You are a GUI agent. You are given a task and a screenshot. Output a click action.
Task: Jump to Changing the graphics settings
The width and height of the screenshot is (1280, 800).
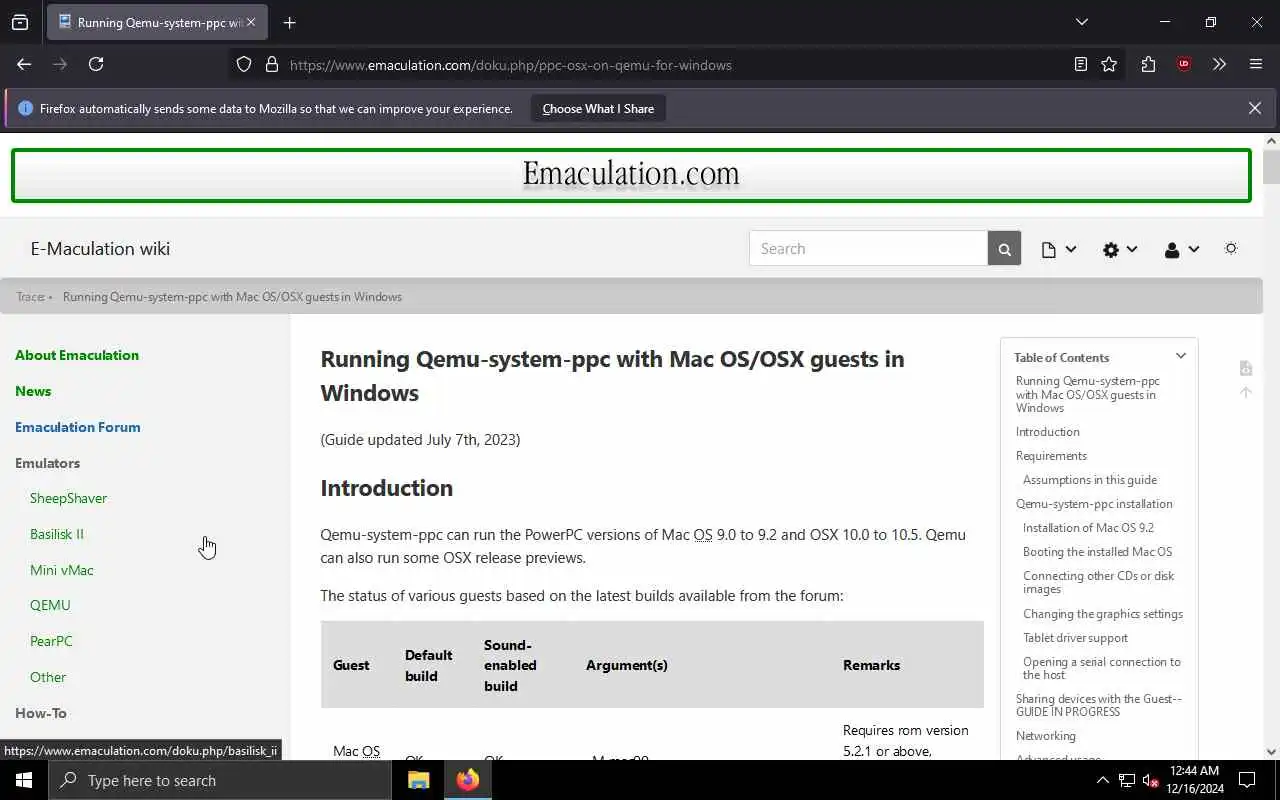pyautogui.click(x=1103, y=614)
